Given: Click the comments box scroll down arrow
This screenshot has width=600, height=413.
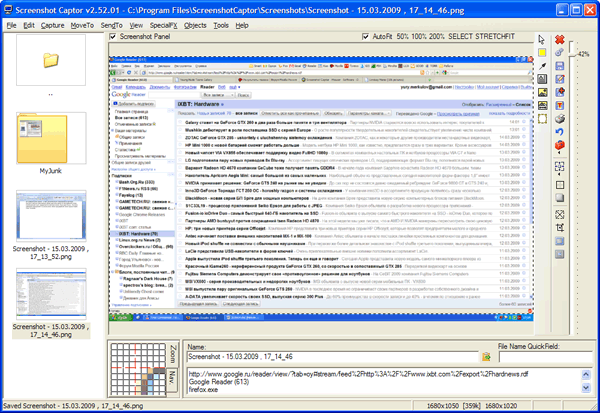Looking at the screenshot, I should [x=586, y=388].
